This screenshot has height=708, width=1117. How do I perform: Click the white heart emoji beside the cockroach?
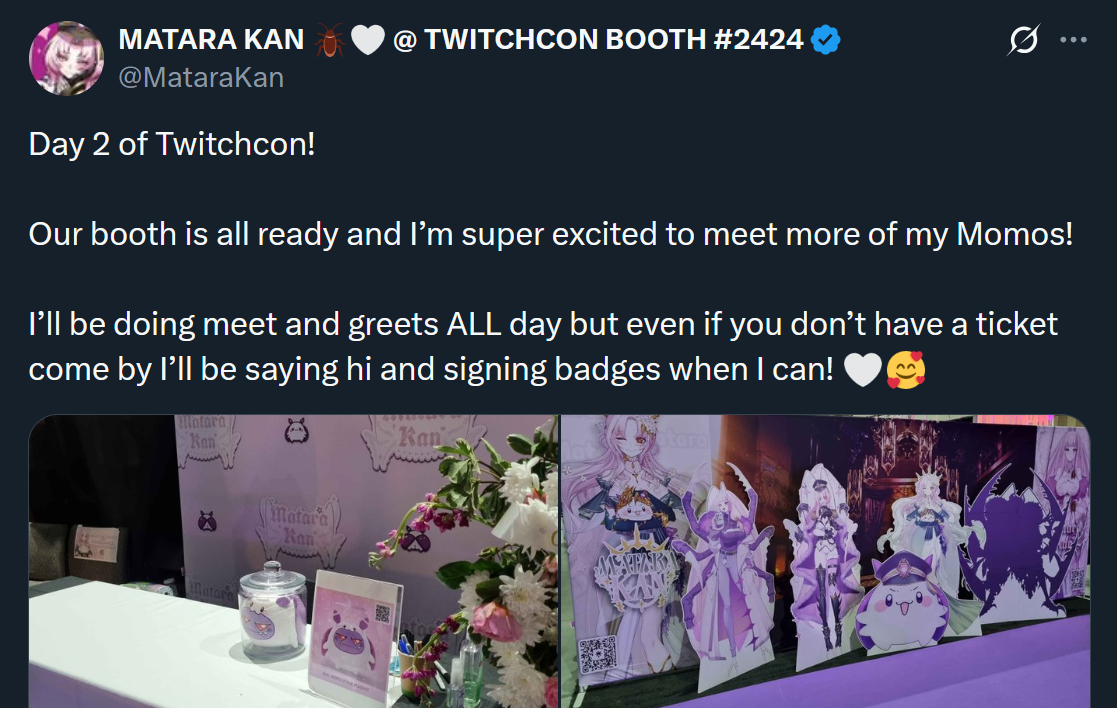click(x=368, y=40)
